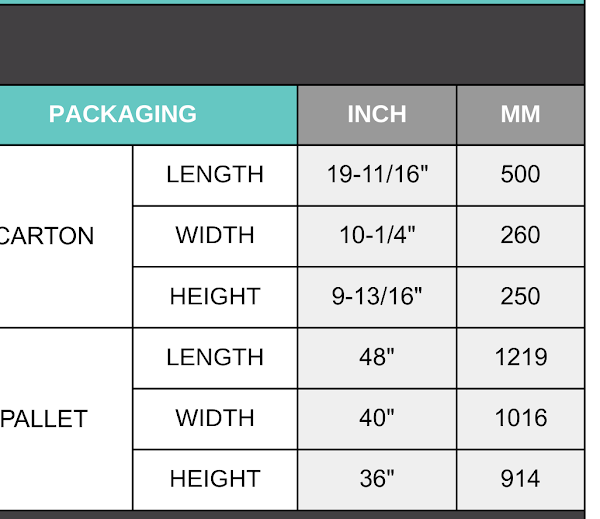Click the pallet 48" length value
The height and width of the screenshot is (519, 600).
pos(377,358)
